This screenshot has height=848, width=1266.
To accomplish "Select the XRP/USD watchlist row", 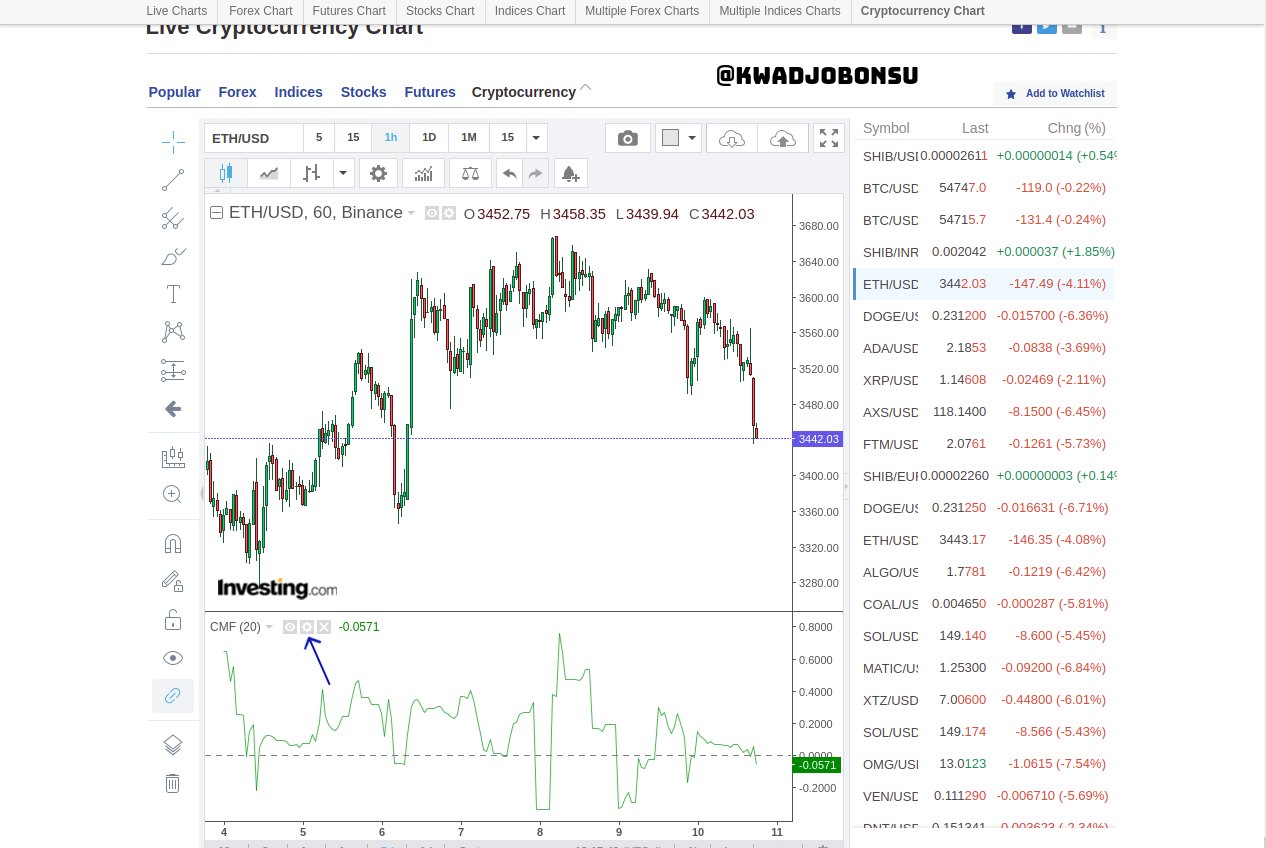I will (984, 380).
